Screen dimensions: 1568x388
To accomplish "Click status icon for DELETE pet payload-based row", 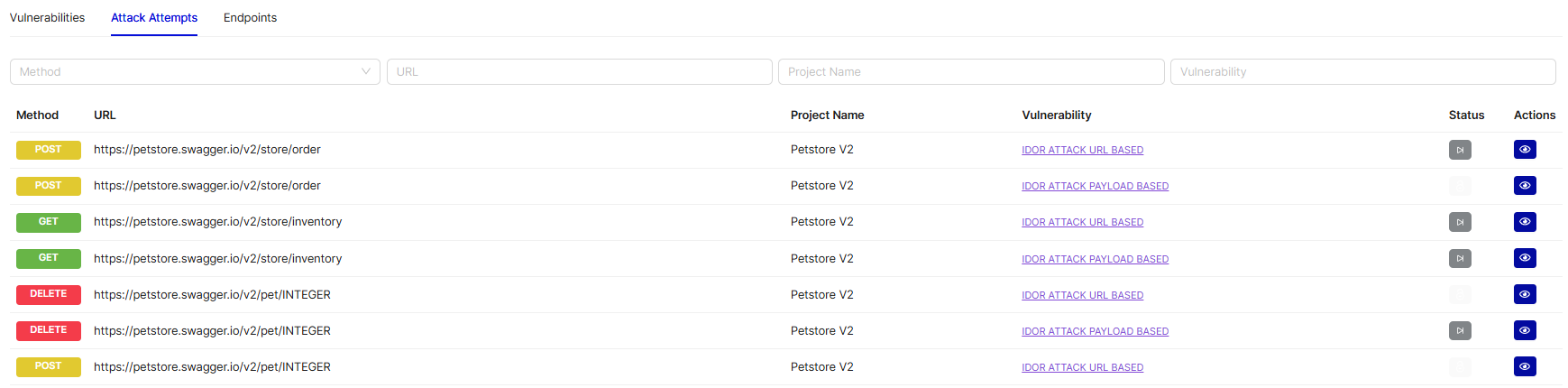I will pos(1460,330).
